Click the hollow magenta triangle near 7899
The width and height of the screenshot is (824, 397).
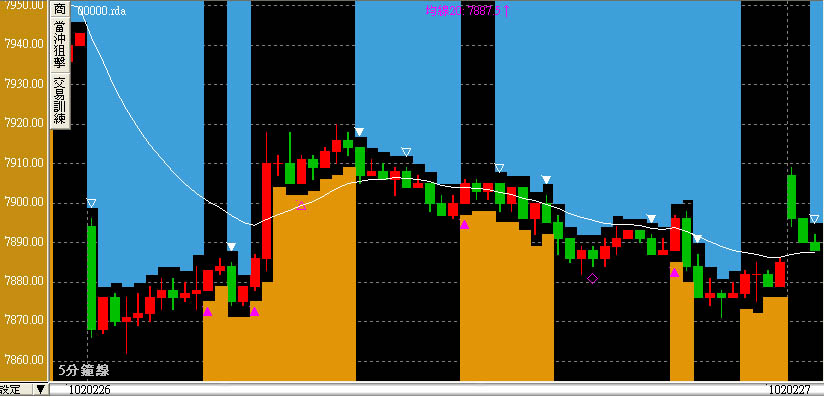click(x=301, y=206)
